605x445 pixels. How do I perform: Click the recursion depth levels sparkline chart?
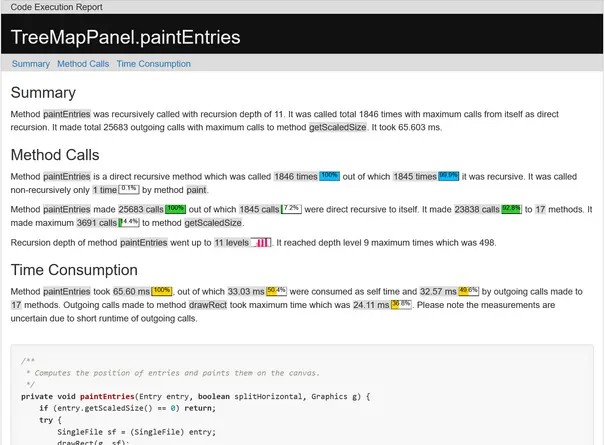[x=261, y=243]
